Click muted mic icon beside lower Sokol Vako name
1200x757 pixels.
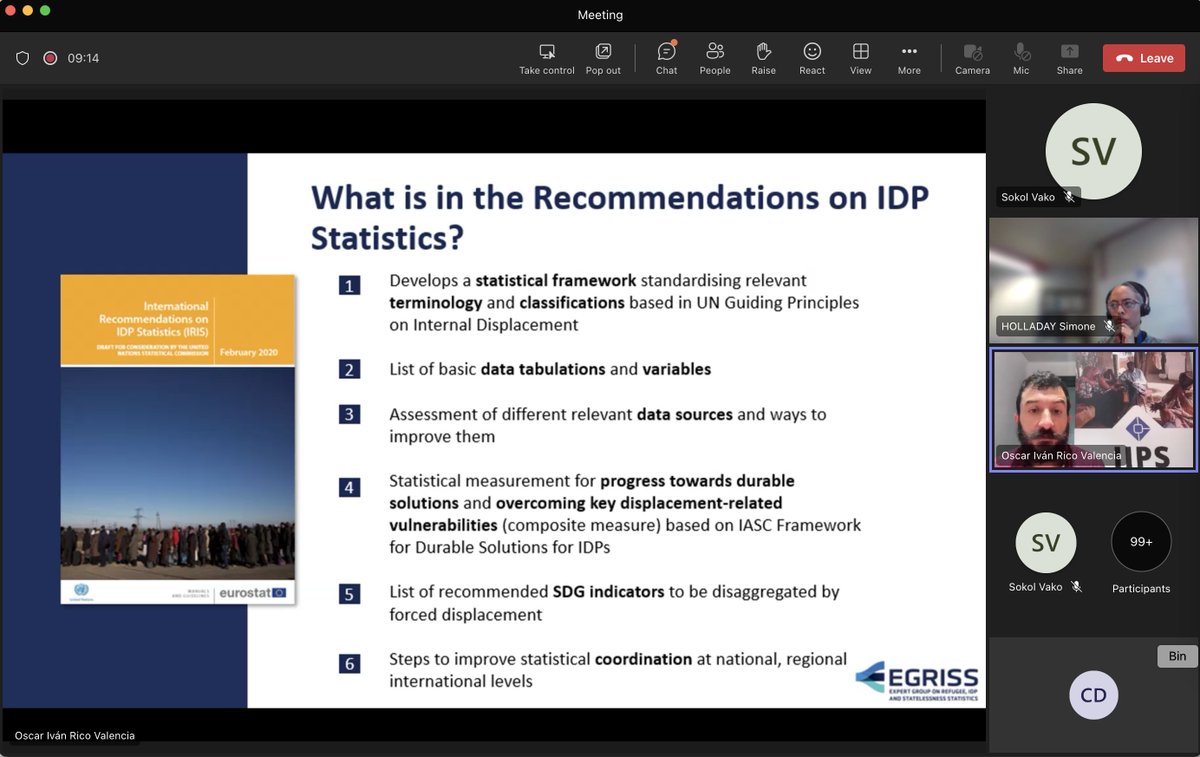tap(1077, 587)
